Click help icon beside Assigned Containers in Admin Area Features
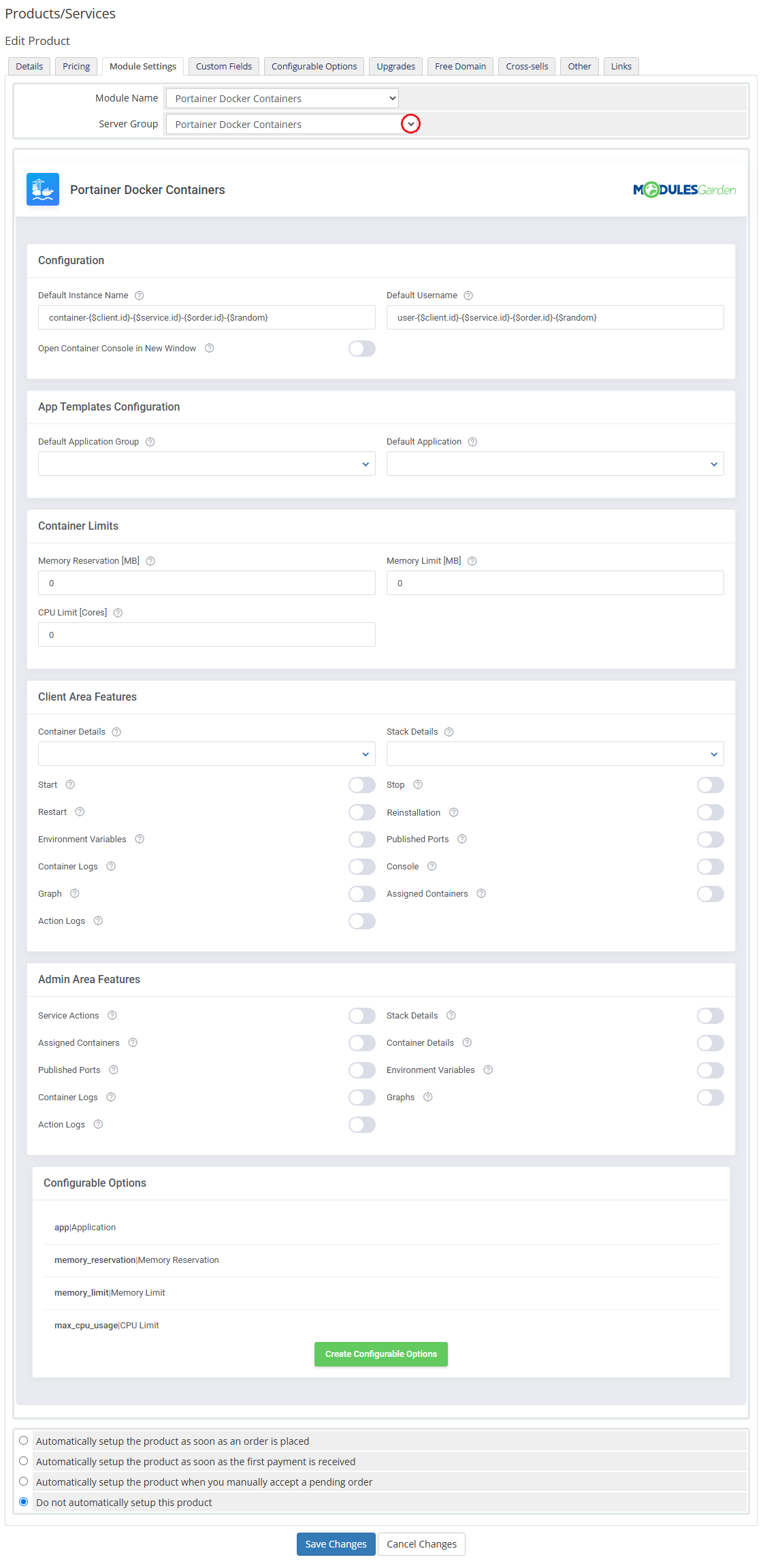Image resolution: width=763 pixels, height=1568 pixels. [133, 1042]
